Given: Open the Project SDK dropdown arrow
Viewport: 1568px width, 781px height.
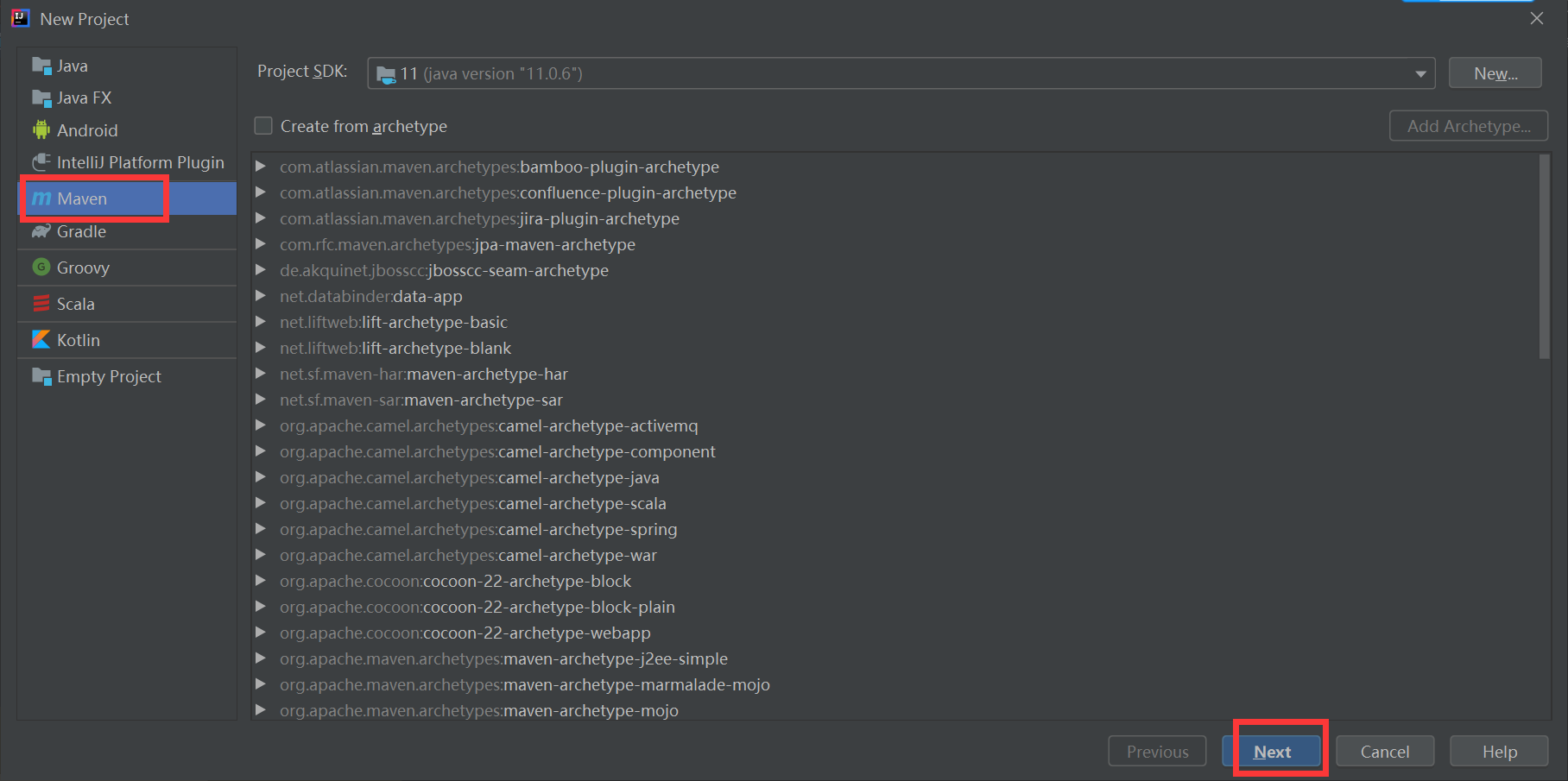Looking at the screenshot, I should (x=1420, y=74).
